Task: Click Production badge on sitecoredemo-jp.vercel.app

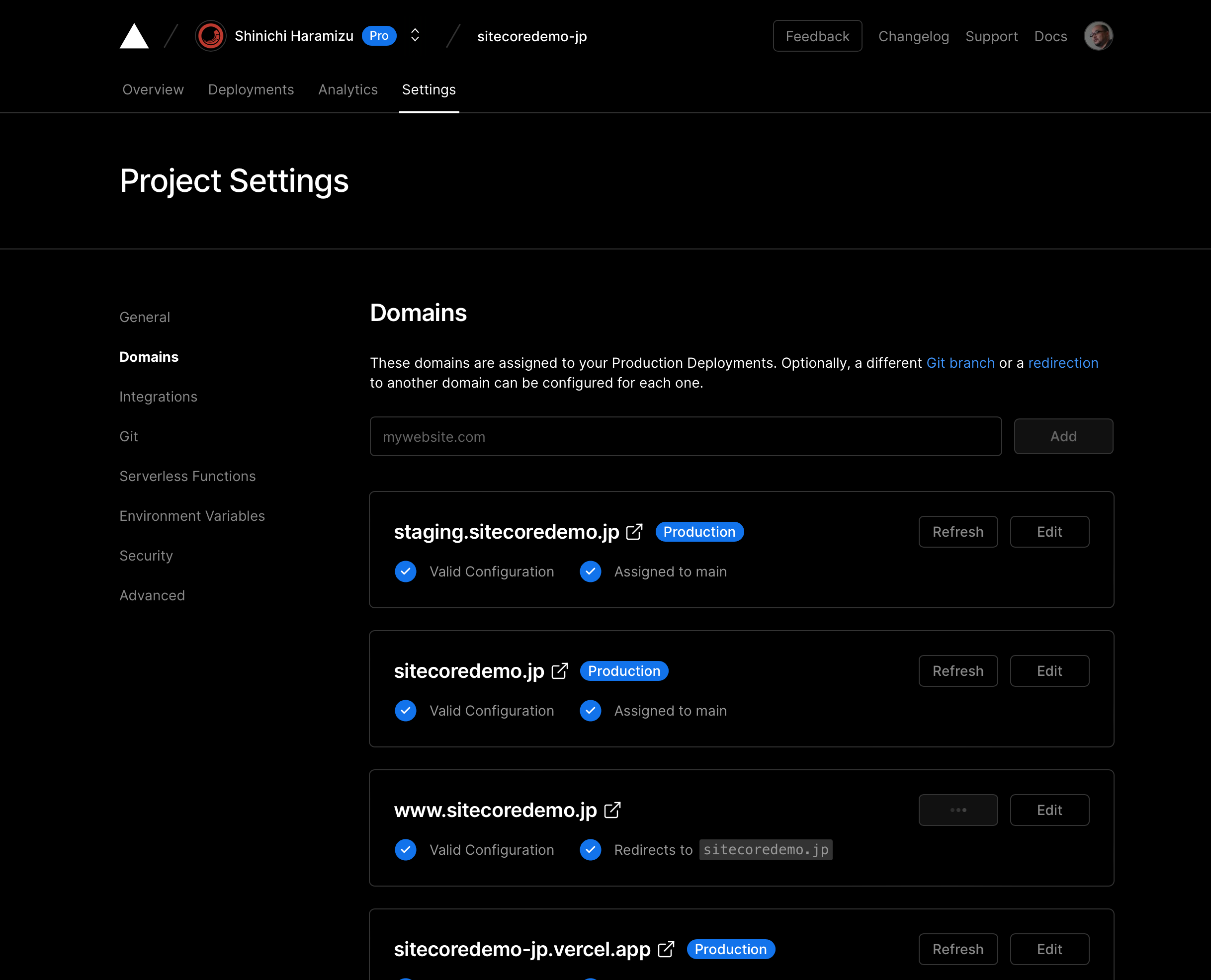Action: pos(731,949)
